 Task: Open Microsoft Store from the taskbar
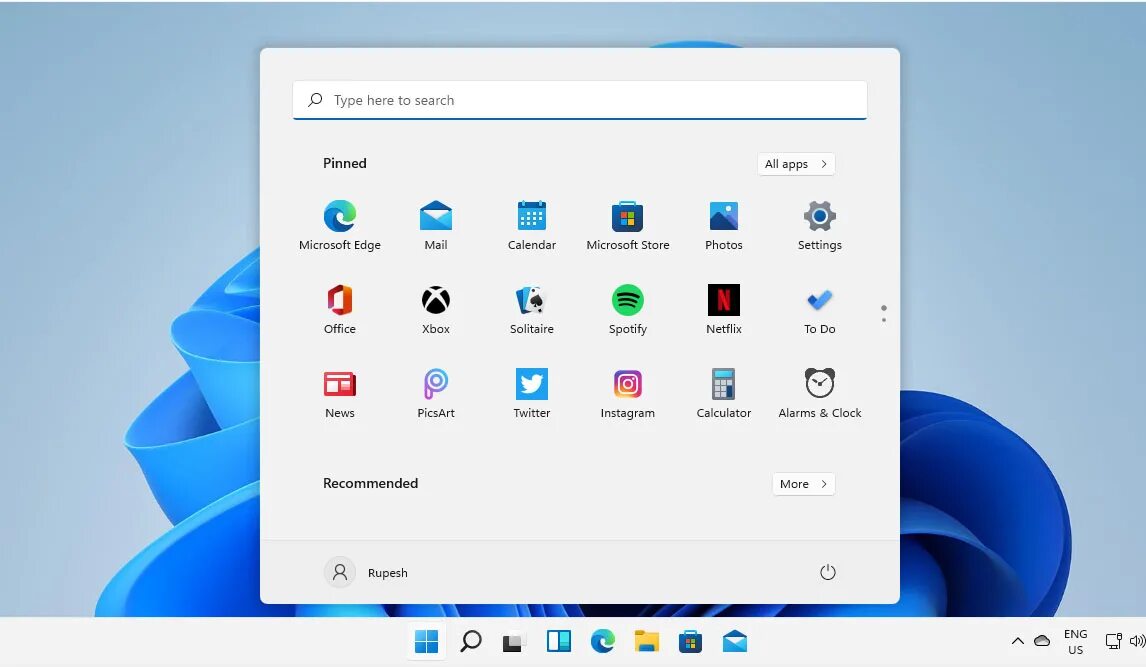pyautogui.click(x=690, y=641)
